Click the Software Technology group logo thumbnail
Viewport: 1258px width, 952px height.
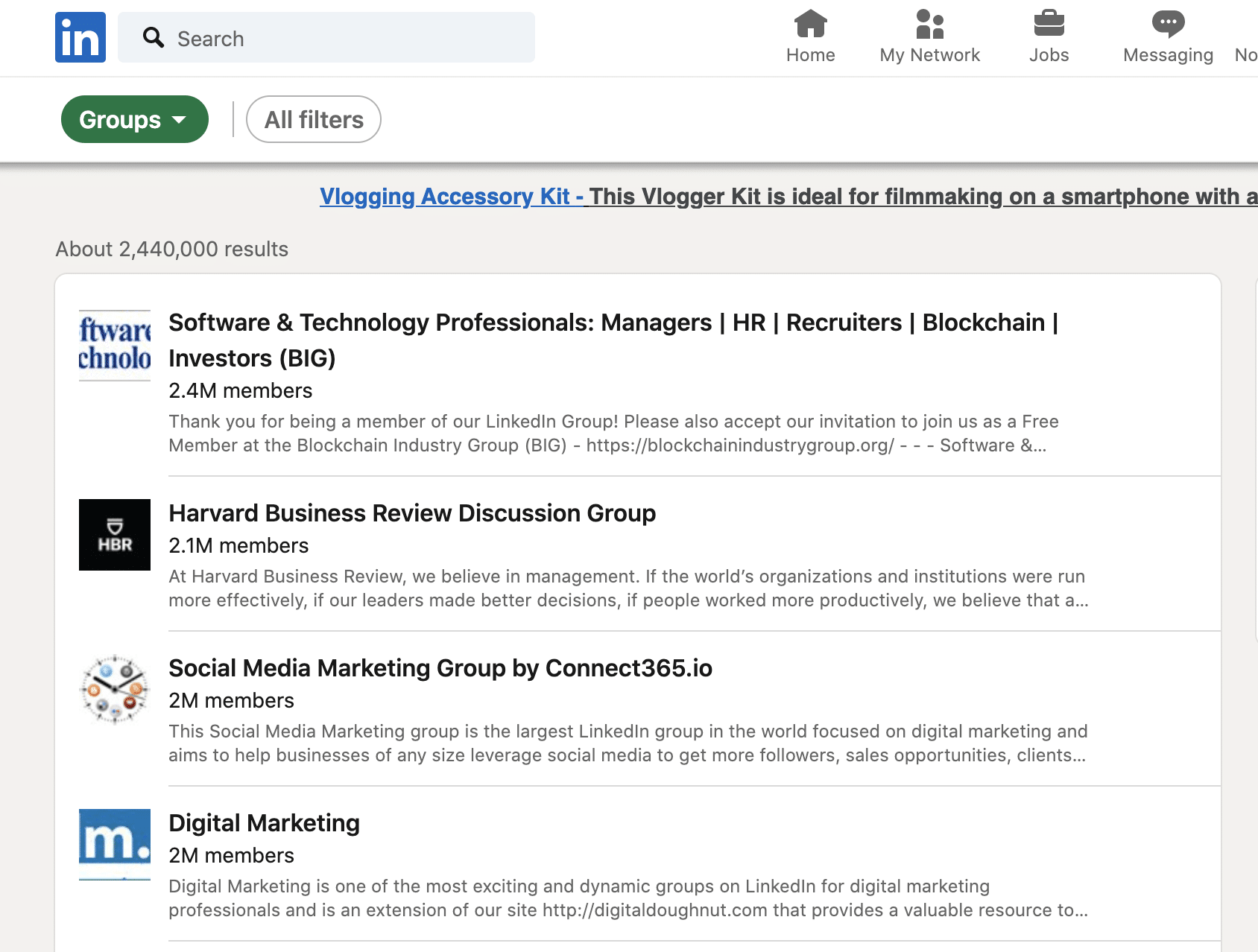tap(115, 346)
